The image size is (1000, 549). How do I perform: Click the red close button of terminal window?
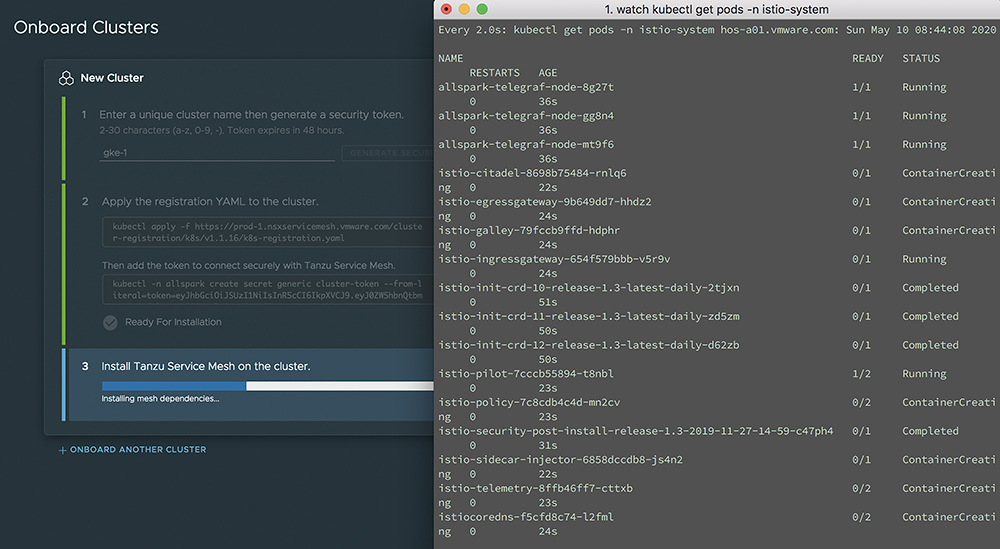[x=446, y=9]
